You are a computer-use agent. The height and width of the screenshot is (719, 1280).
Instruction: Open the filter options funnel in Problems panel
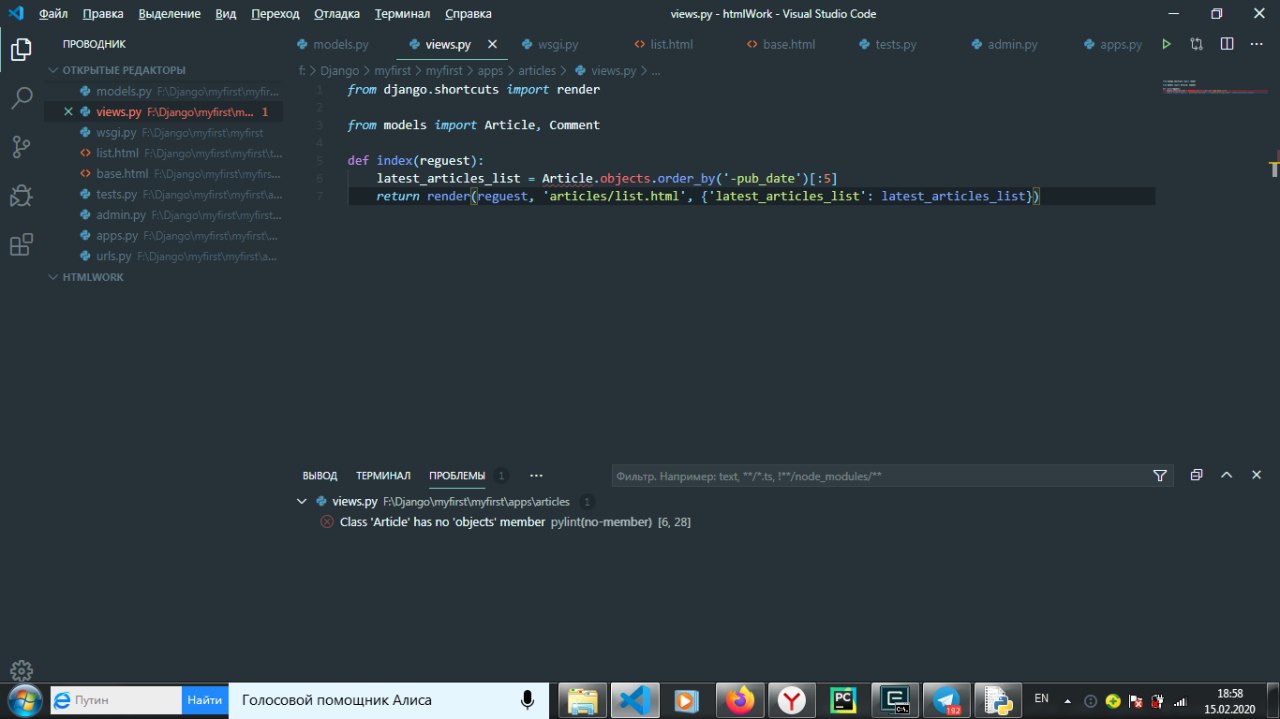point(1160,476)
